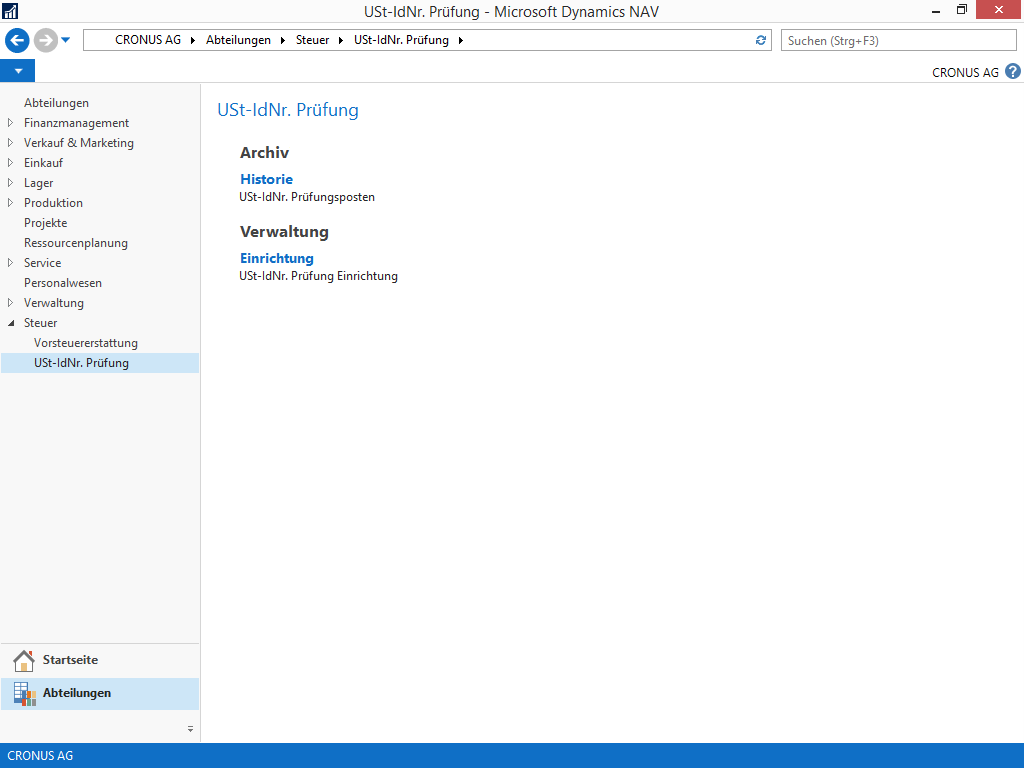Click the grey forward navigation arrow
This screenshot has height=768, width=1024.
tap(46, 40)
